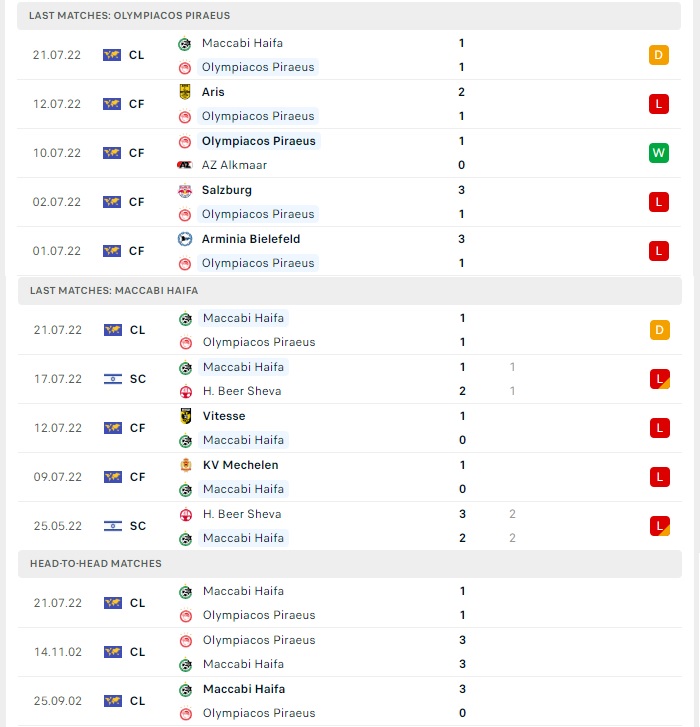Click the world flag icon next to 02.07.22 CF
This screenshot has height=727, width=700.
pyautogui.click(x=112, y=202)
